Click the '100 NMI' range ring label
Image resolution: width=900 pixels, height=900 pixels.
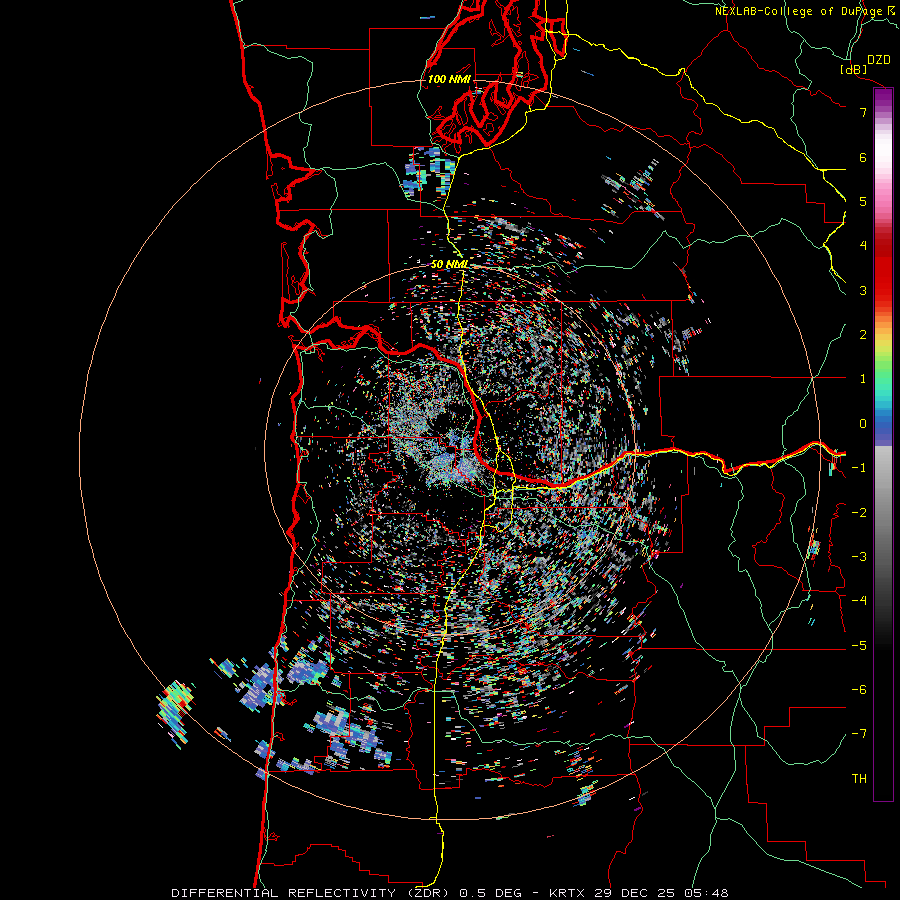[449, 79]
